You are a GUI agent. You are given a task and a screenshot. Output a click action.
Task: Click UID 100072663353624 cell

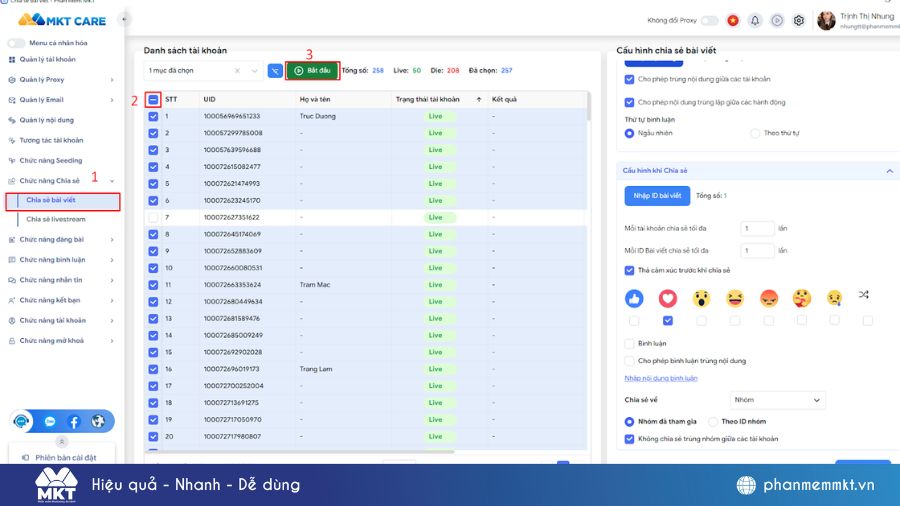(x=232, y=285)
